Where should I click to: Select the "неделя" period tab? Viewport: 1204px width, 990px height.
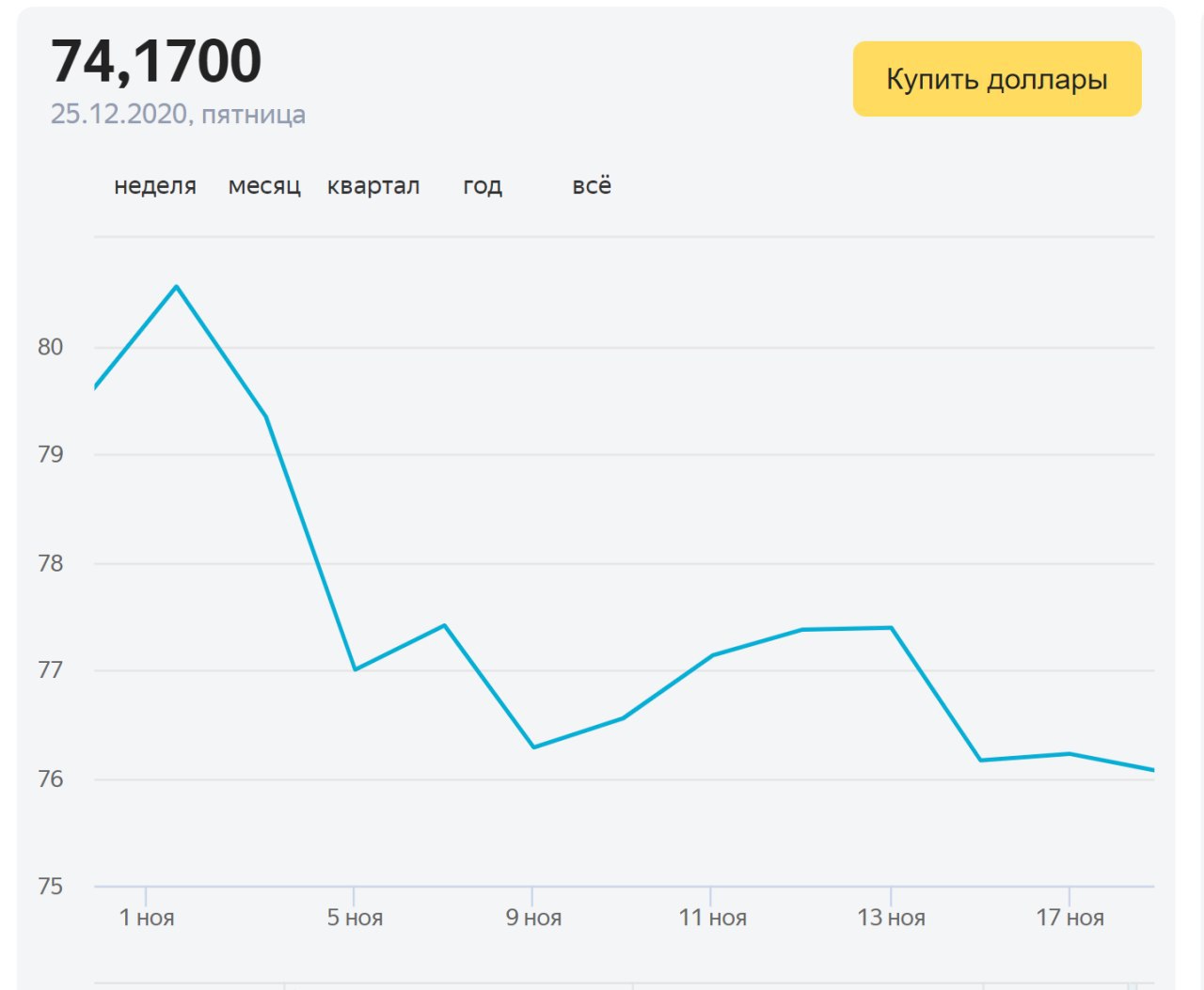pos(155,185)
